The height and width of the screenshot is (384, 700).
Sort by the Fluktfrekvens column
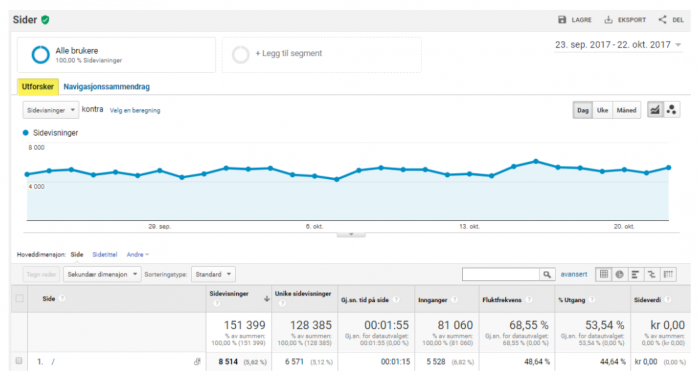pos(502,300)
